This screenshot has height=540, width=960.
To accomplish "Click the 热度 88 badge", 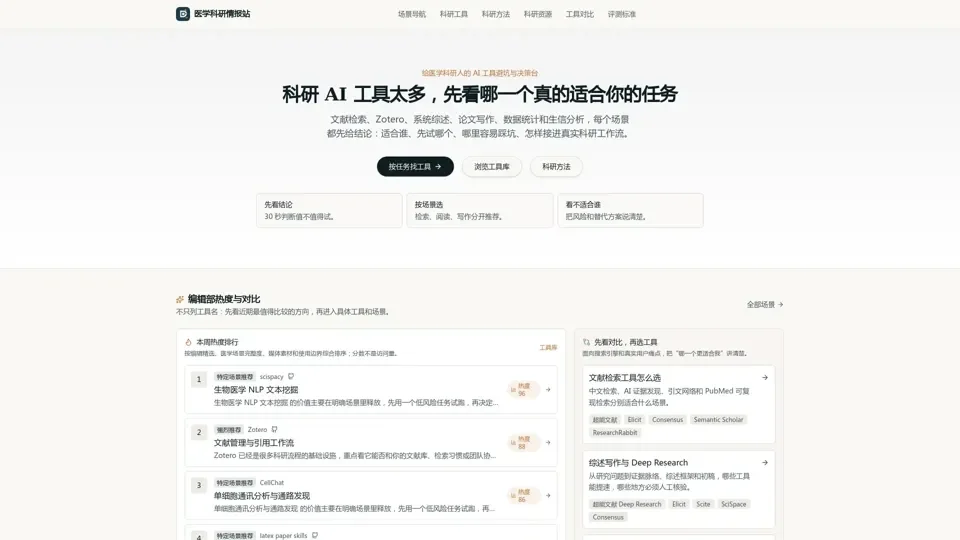I will click(524, 443).
